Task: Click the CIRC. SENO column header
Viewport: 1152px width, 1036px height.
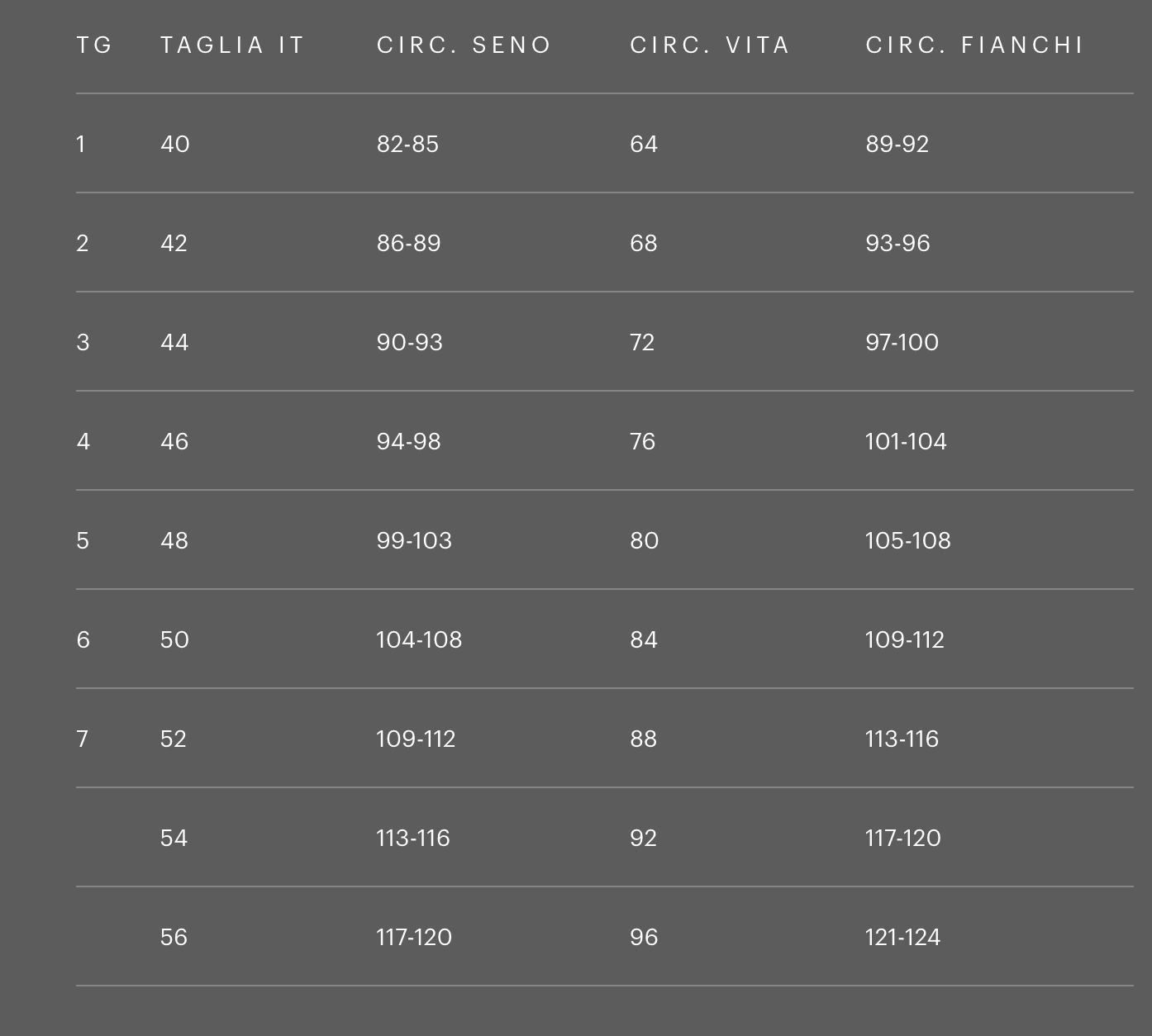Action: click(464, 45)
